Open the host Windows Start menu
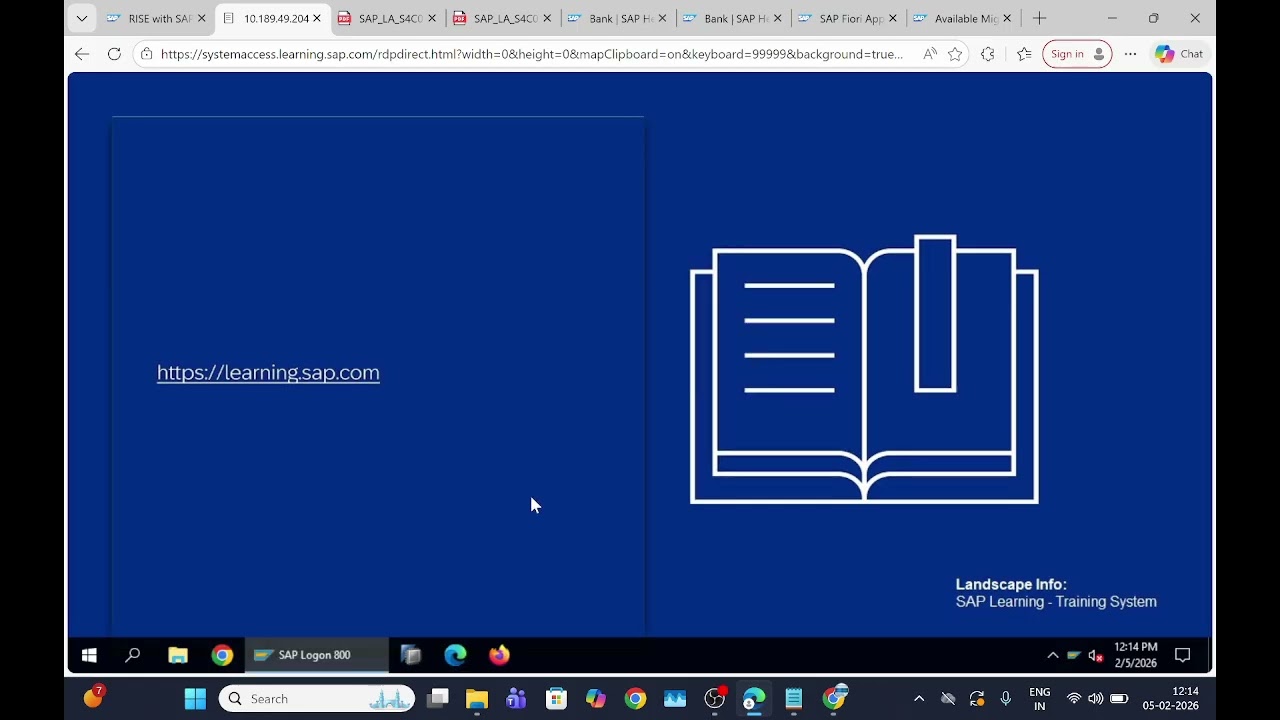This screenshot has height=720, width=1280. (x=195, y=698)
